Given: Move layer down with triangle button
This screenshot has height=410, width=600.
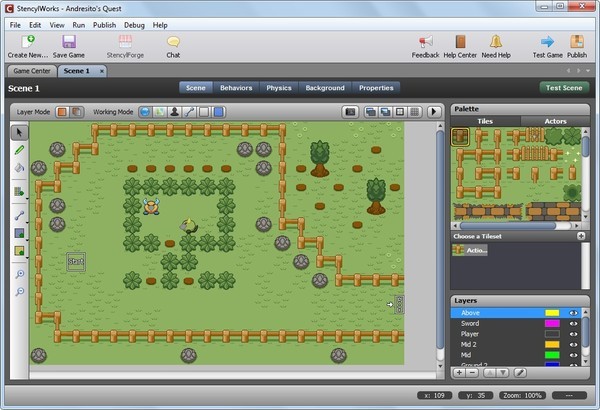Looking at the screenshot, I should pyautogui.click(x=503, y=372).
